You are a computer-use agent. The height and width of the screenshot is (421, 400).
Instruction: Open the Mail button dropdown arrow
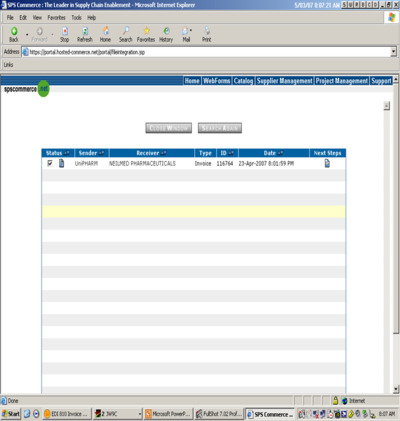[x=191, y=31]
